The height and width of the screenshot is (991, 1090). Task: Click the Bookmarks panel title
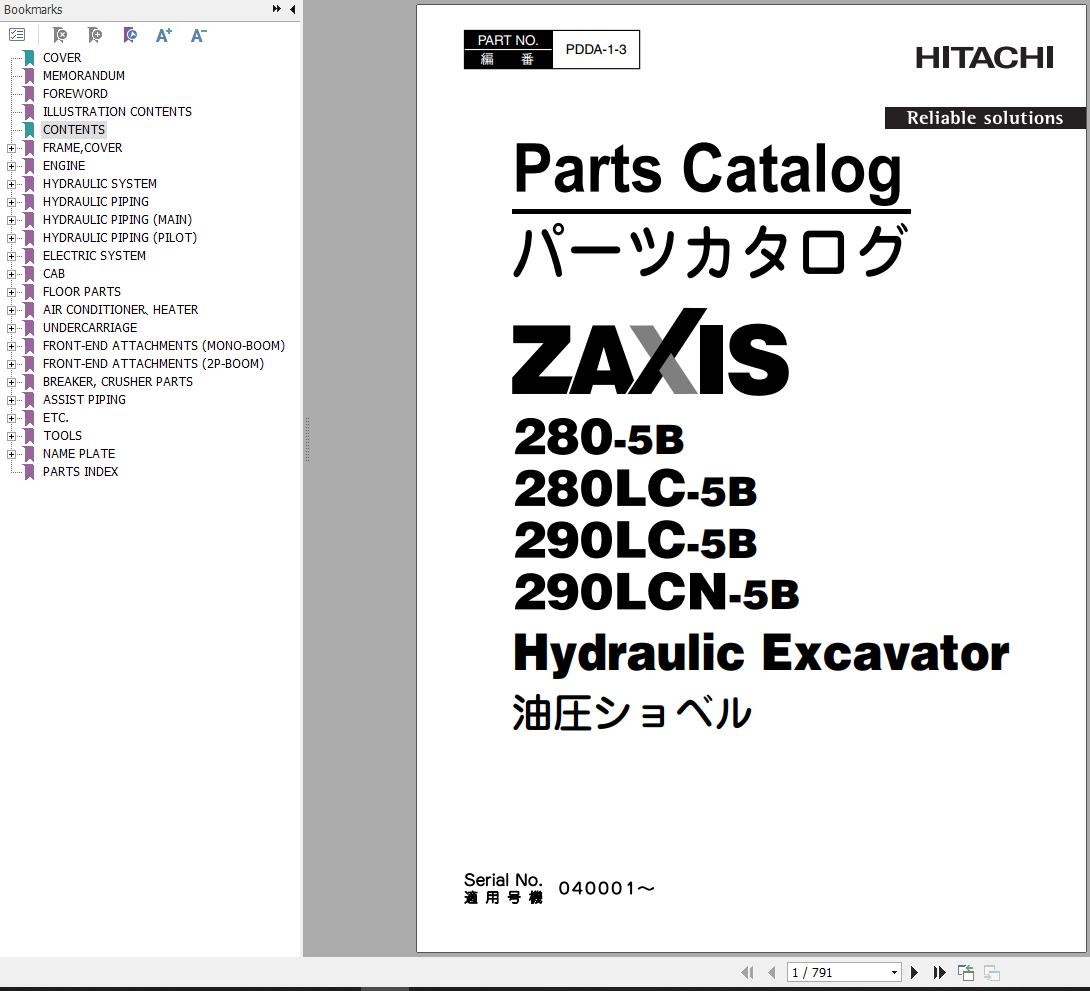(33, 10)
